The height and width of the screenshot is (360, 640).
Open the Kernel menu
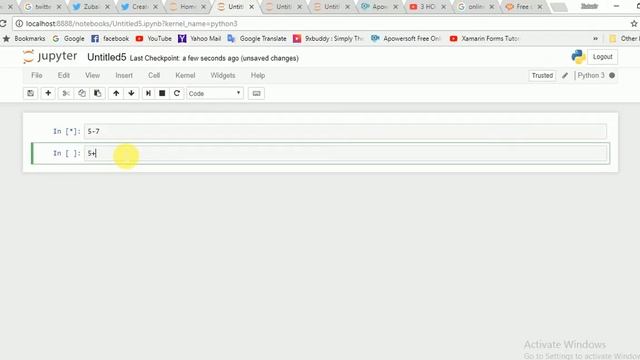185,76
